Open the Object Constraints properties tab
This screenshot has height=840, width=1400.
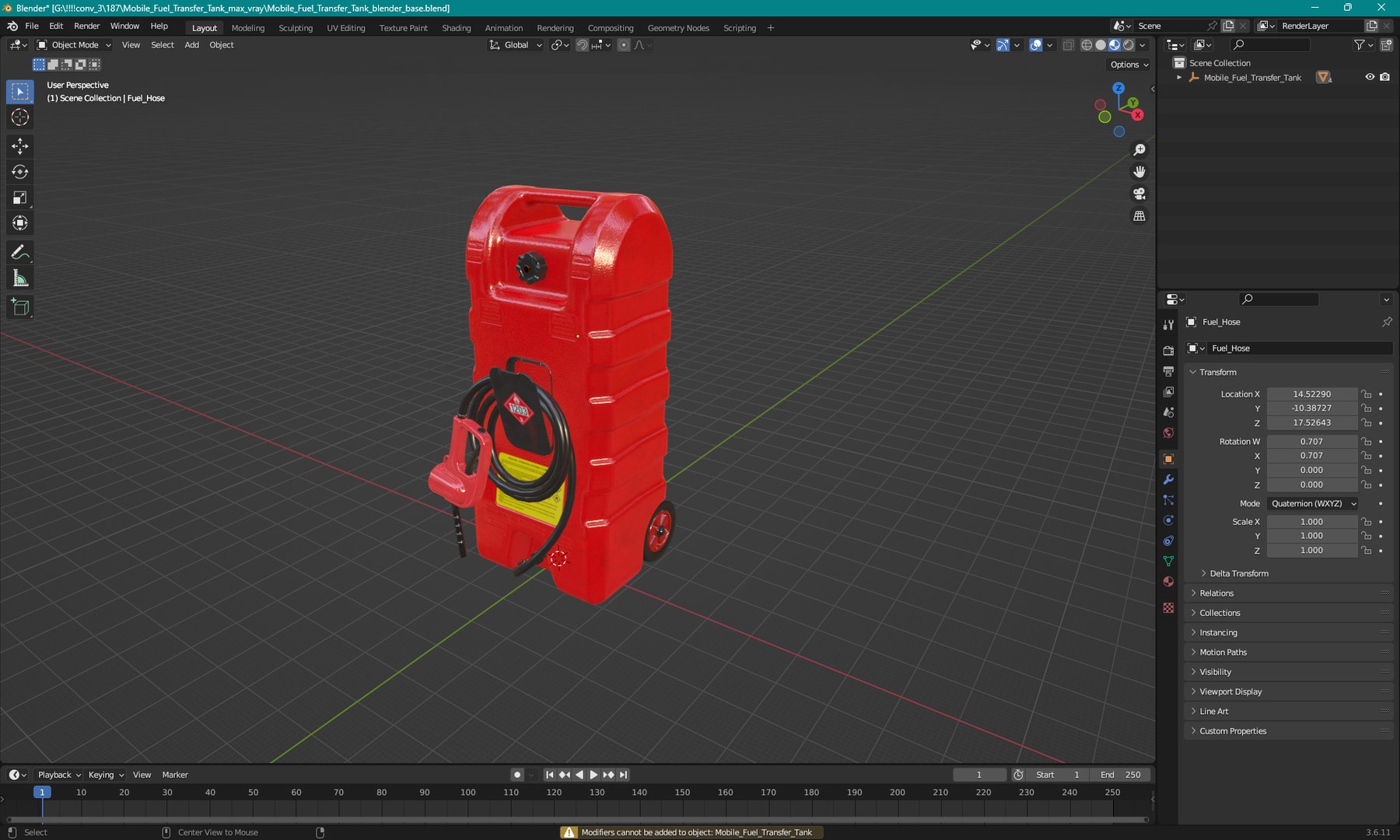[1168, 541]
